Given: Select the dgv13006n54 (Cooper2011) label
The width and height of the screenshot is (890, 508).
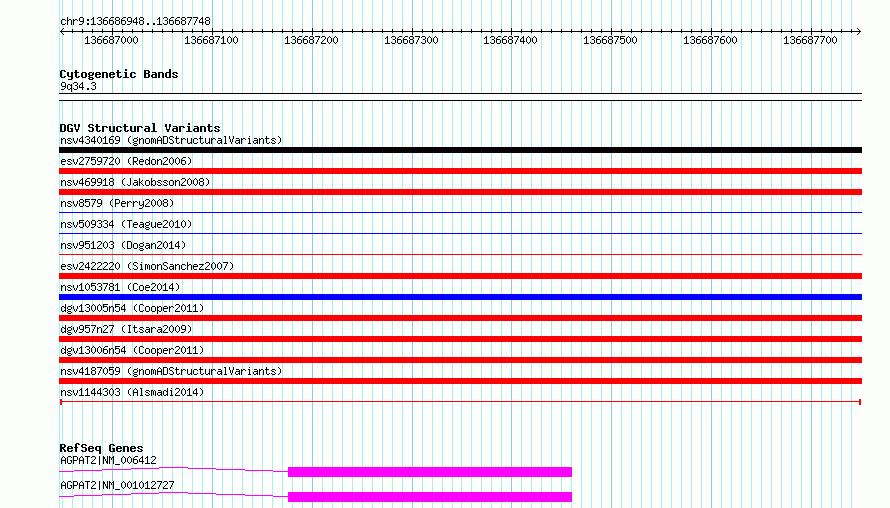Looking at the screenshot, I should [x=132, y=350].
